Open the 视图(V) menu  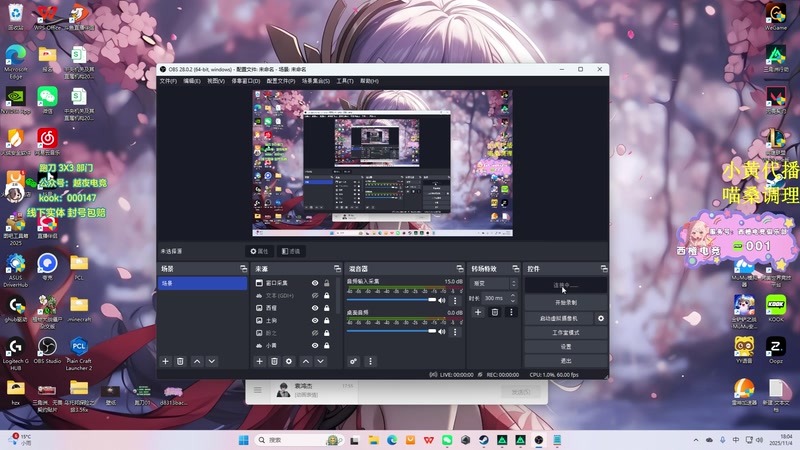pos(216,81)
